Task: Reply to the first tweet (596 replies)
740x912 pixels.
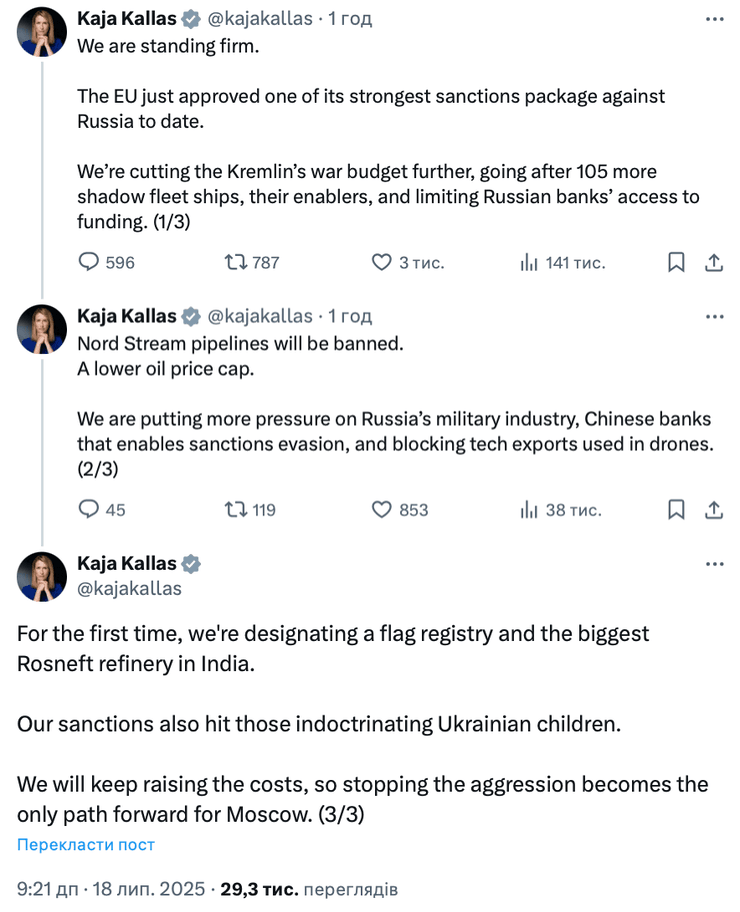Action: tap(90, 262)
